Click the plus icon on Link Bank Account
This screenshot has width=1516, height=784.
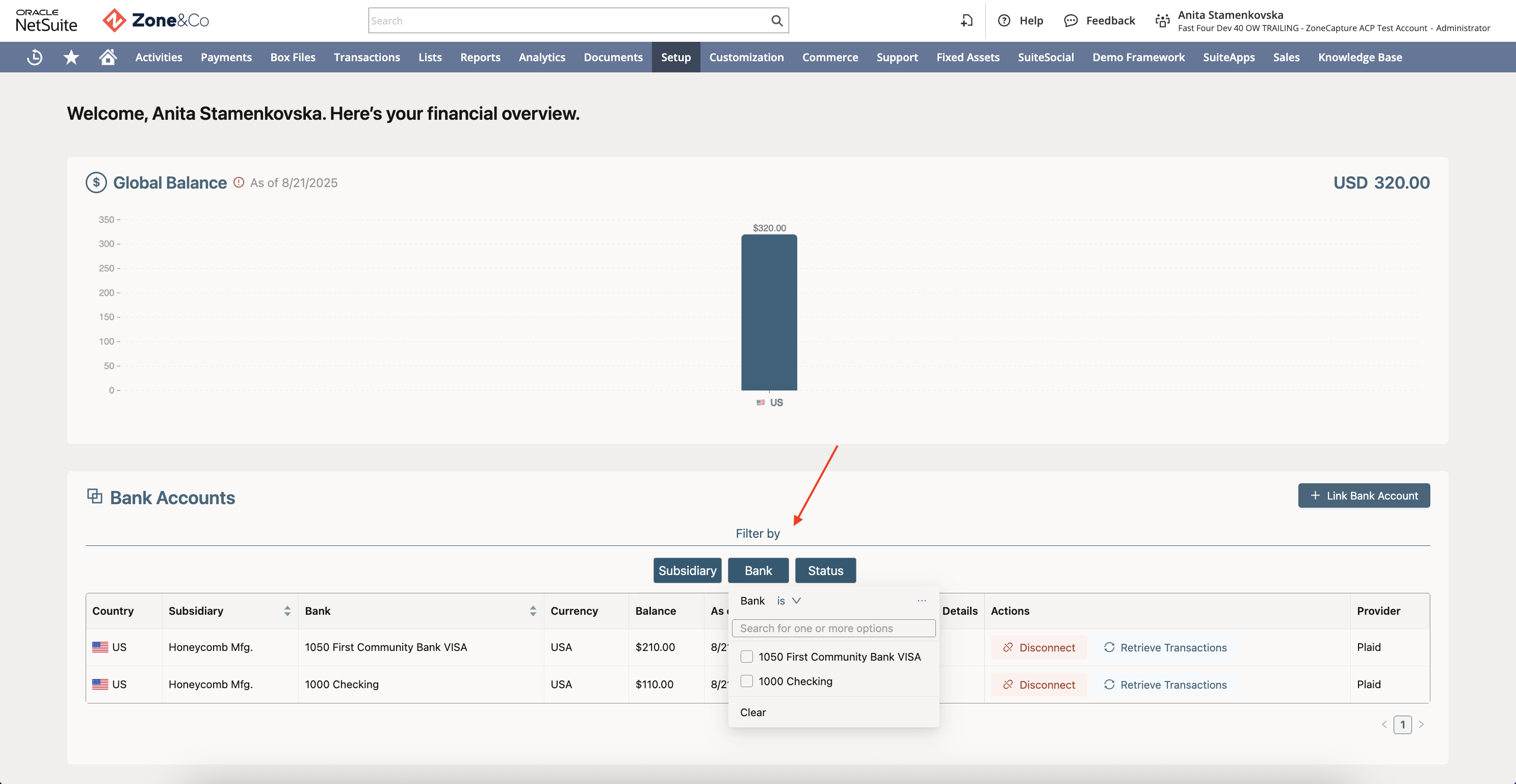pos(1315,495)
